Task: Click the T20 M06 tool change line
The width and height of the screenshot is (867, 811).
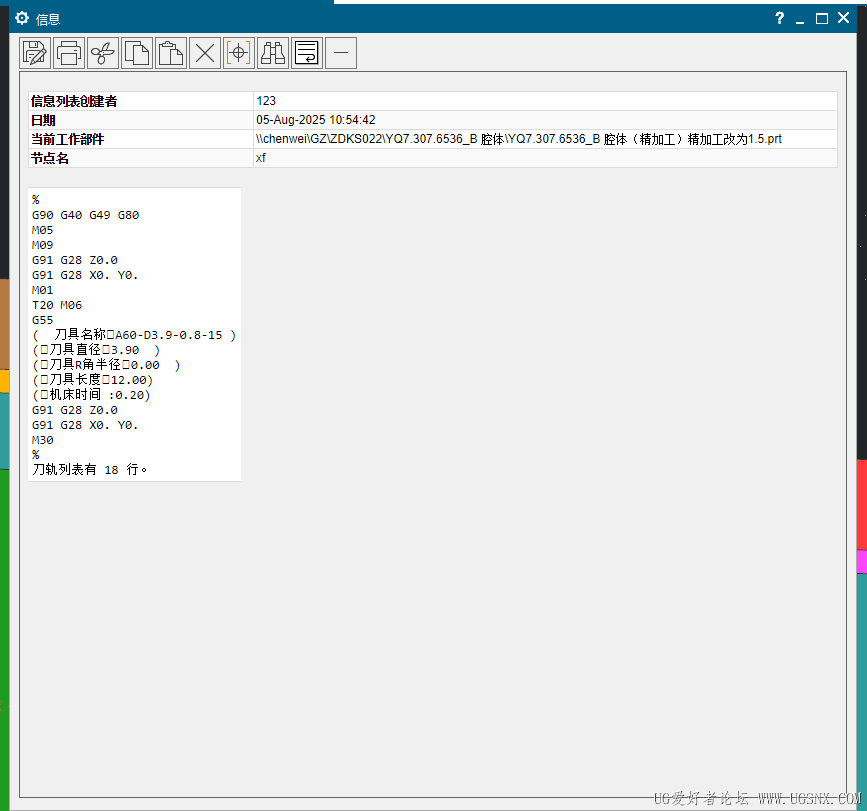Action: coord(57,305)
